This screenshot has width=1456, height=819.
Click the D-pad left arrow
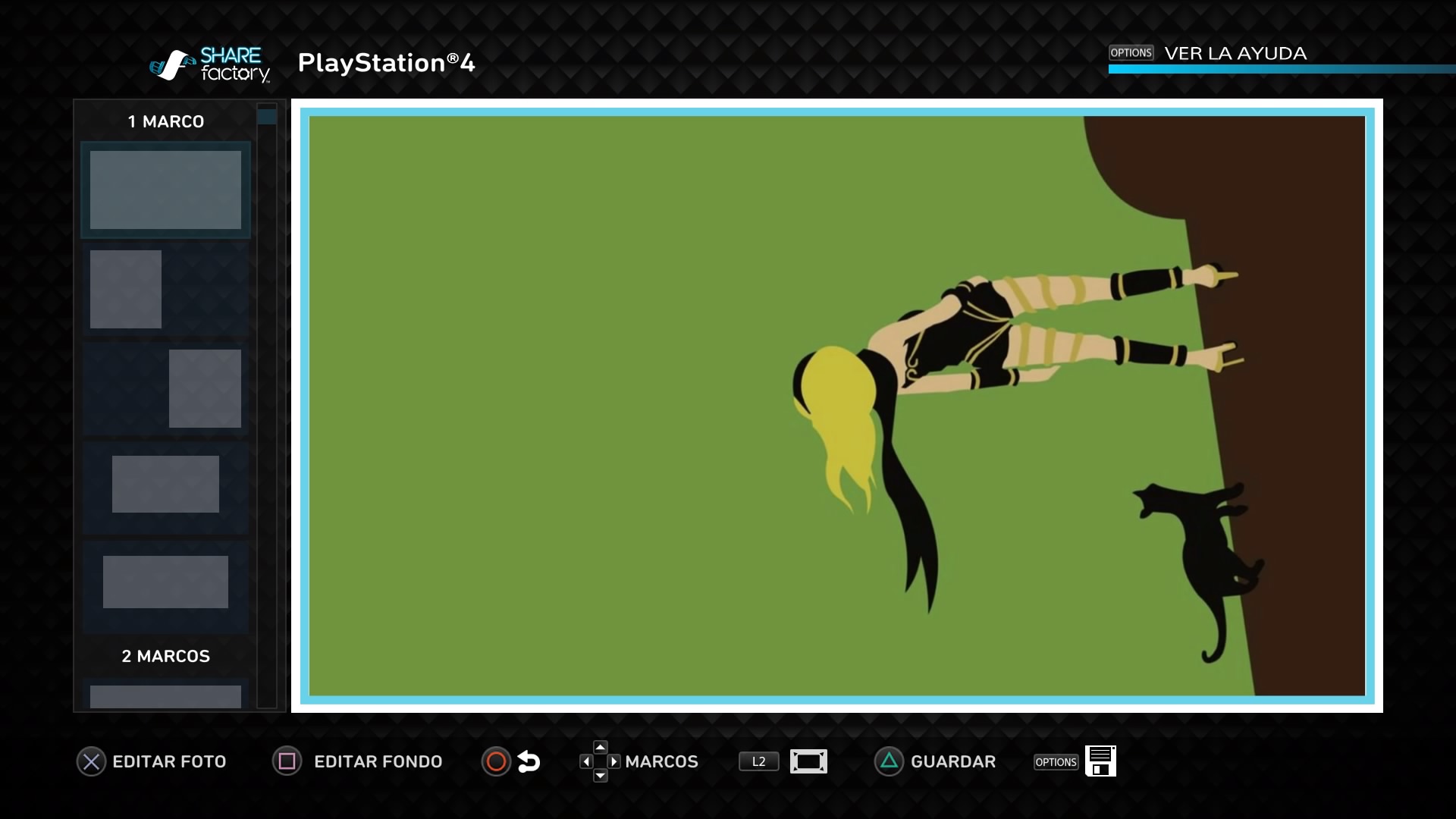586,761
